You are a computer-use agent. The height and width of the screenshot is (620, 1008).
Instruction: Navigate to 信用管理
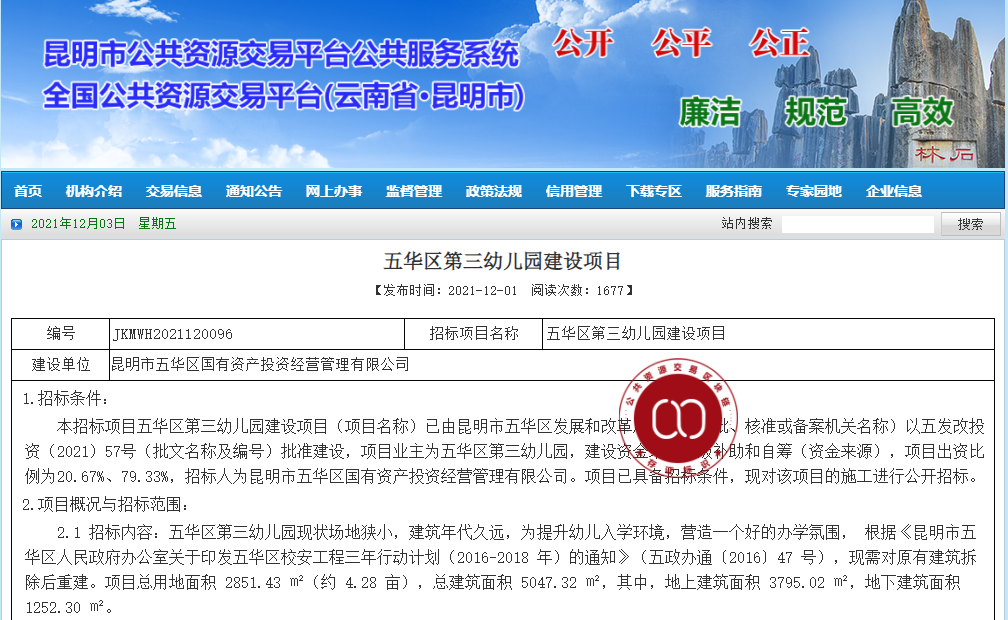[574, 191]
